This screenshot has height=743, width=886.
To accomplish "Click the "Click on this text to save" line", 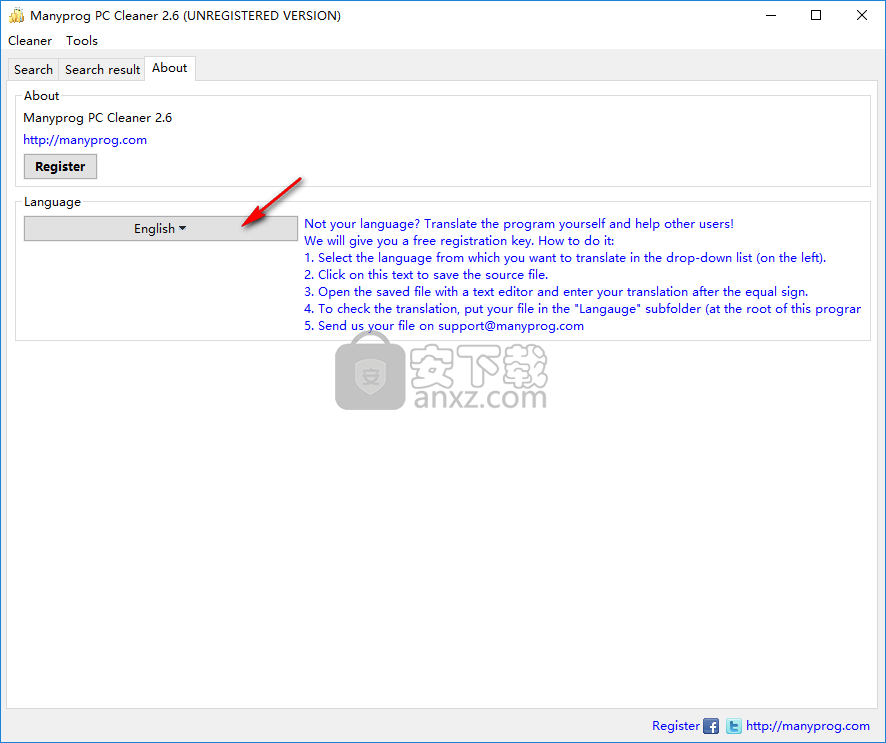I will click(426, 275).
